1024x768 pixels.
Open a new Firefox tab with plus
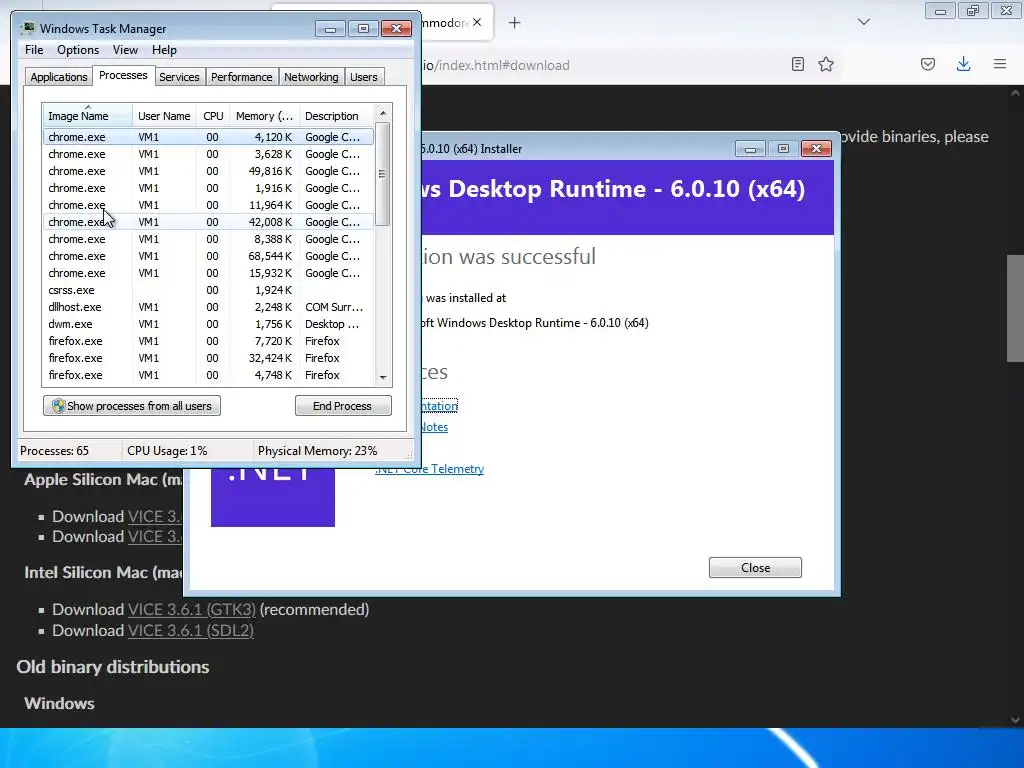[515, 23]
